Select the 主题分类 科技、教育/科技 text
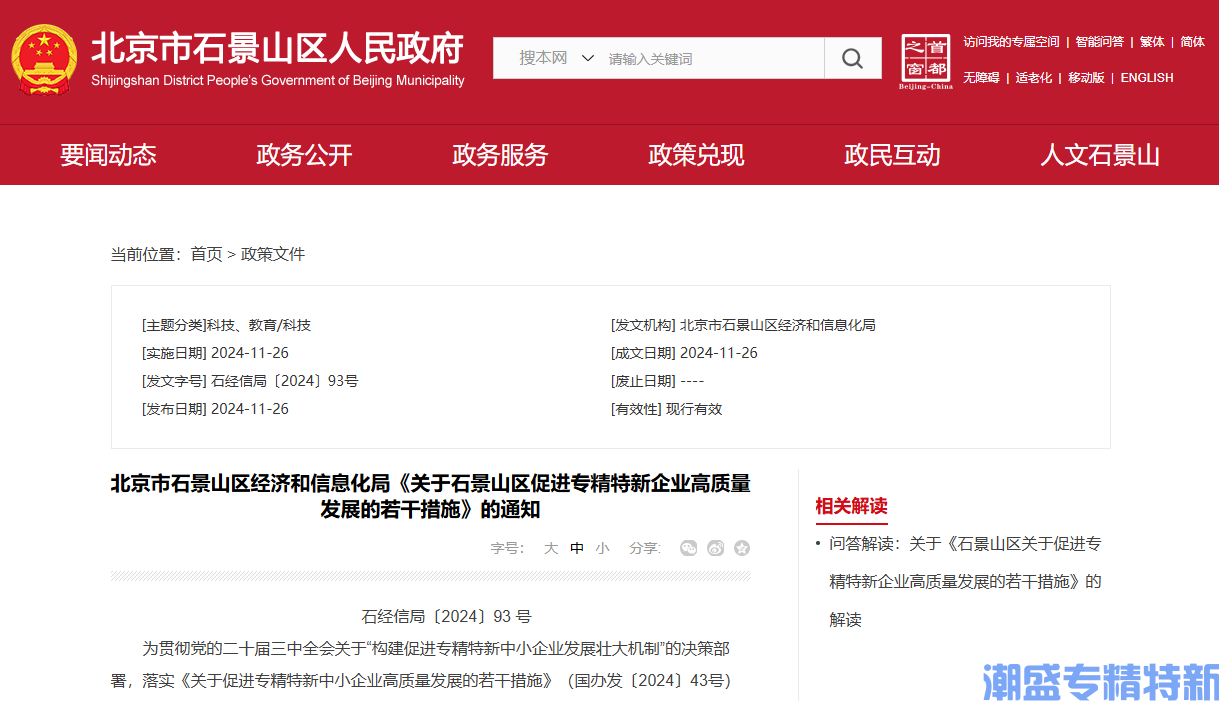Image resolution: width=1219 pixels, height=701 pixels. click(226, 325)
